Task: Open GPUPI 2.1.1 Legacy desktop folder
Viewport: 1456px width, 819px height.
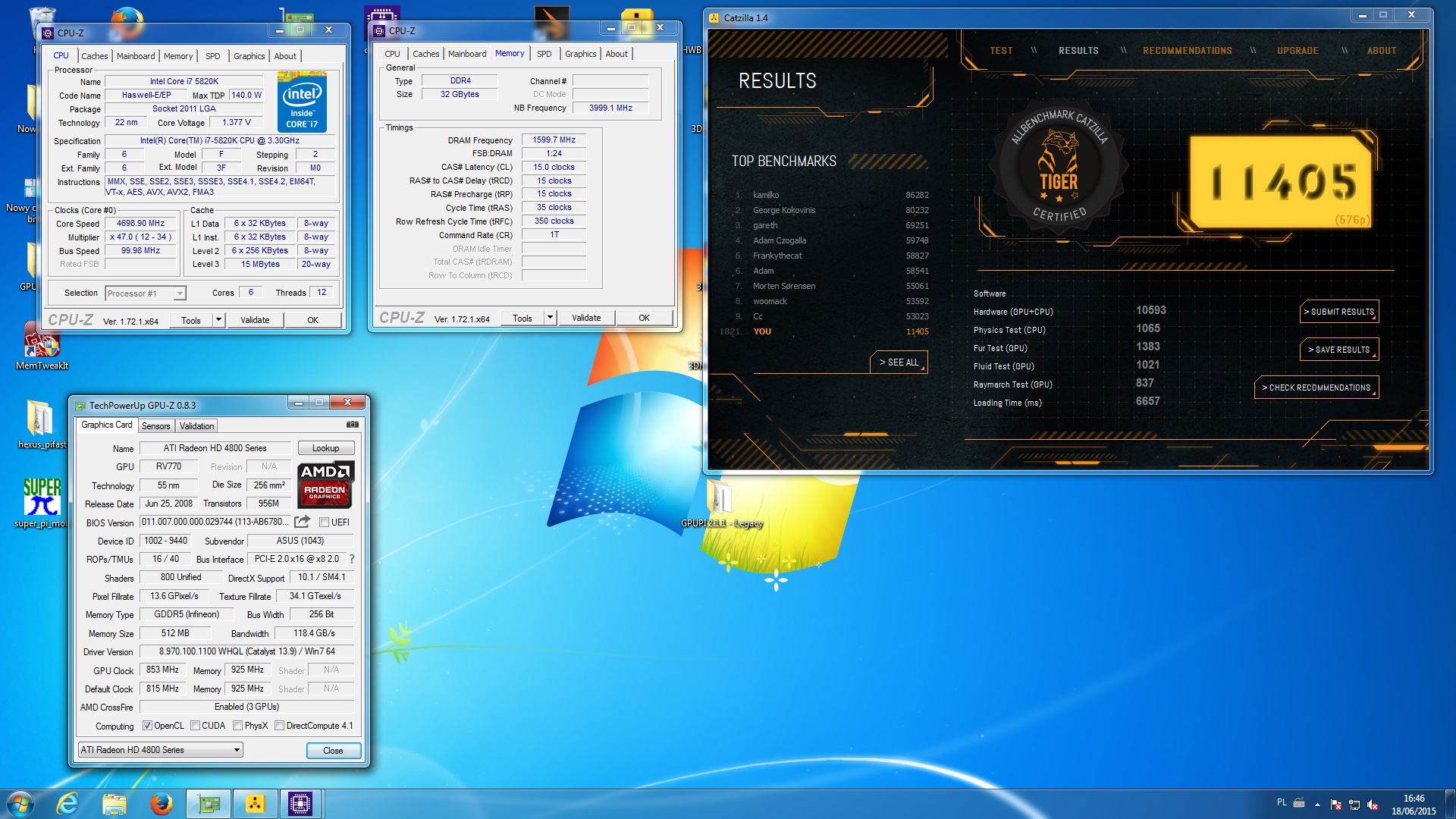Action: coord(721,504)
